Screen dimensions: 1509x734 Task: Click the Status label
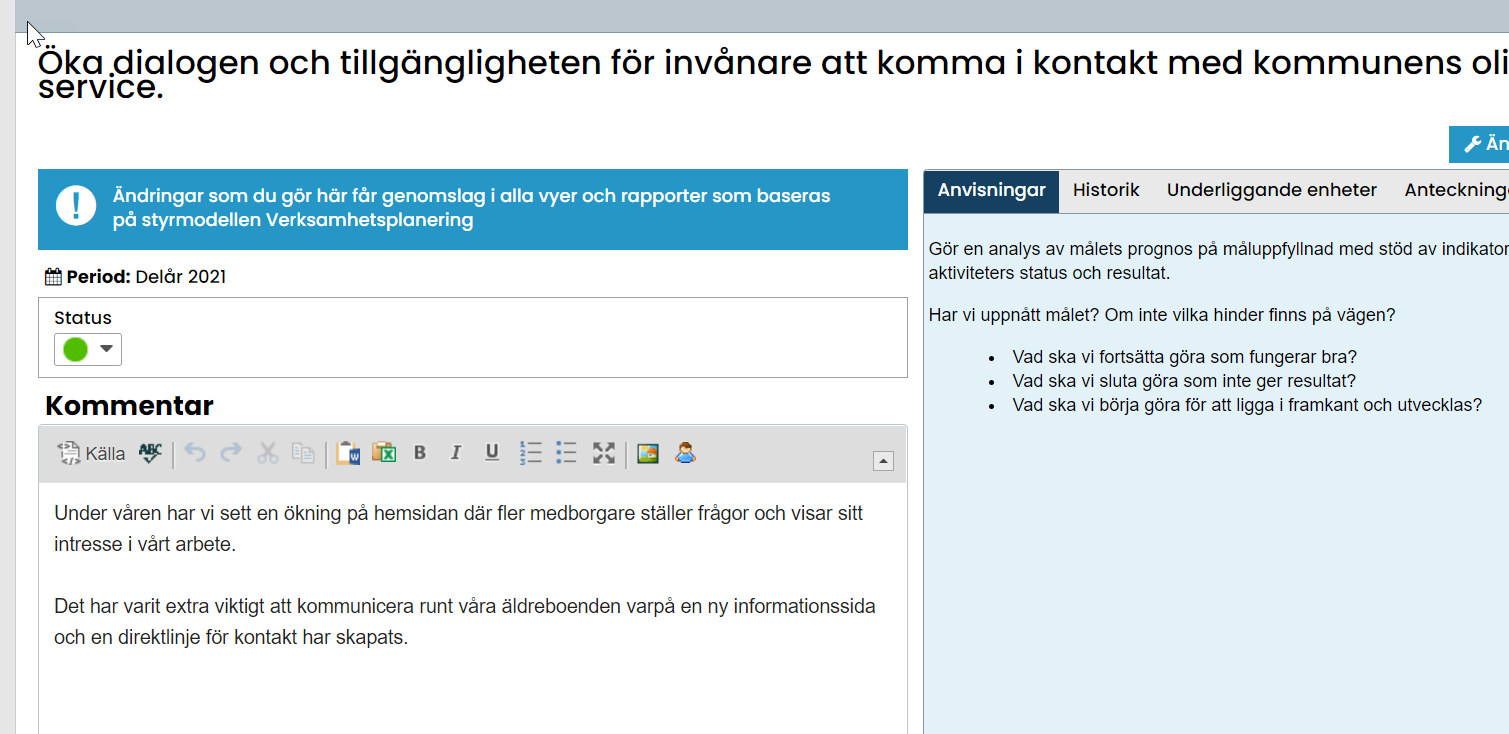coord(83,318)
